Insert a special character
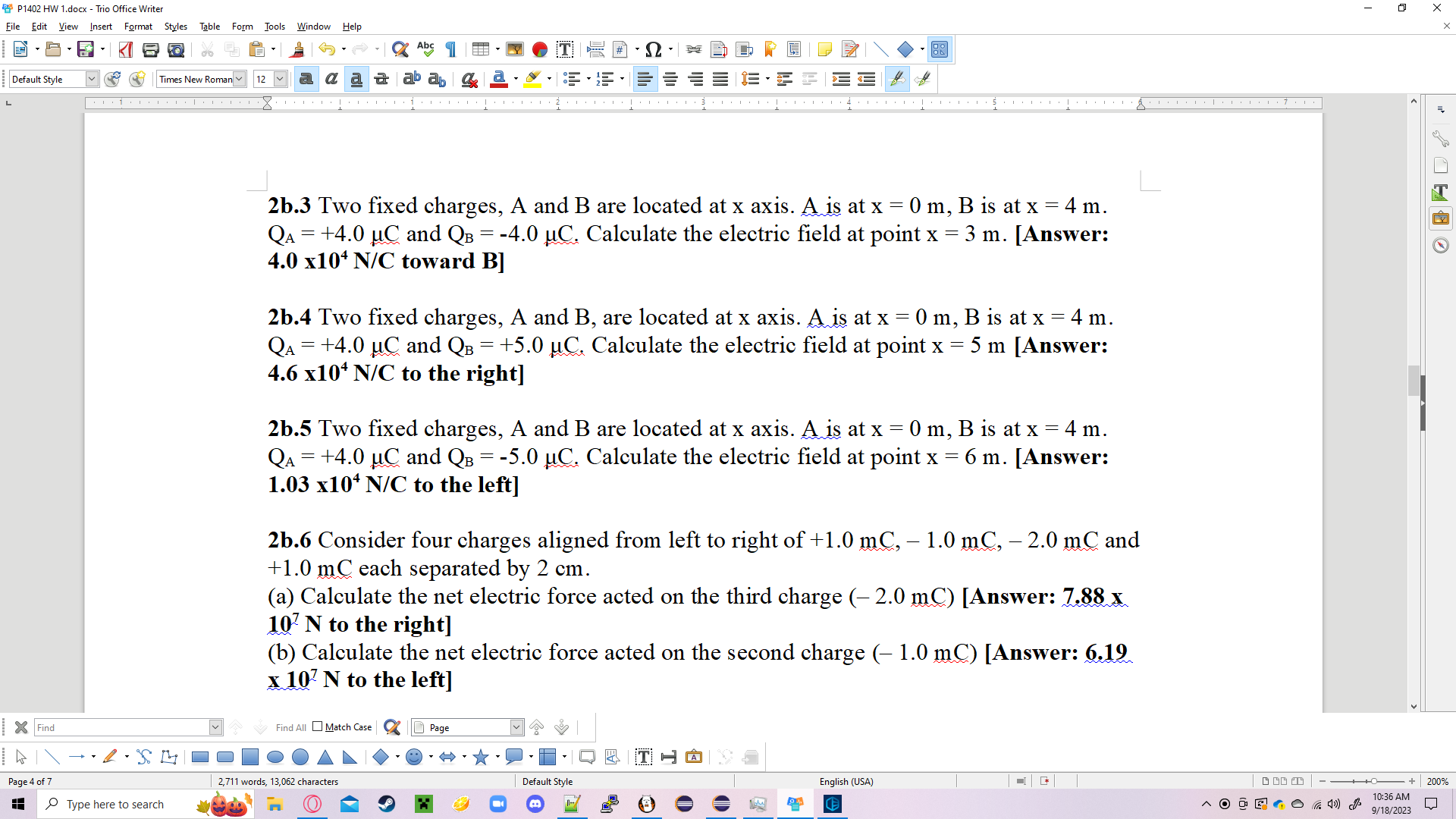1456x819 pixels. (x=654, y=49)
